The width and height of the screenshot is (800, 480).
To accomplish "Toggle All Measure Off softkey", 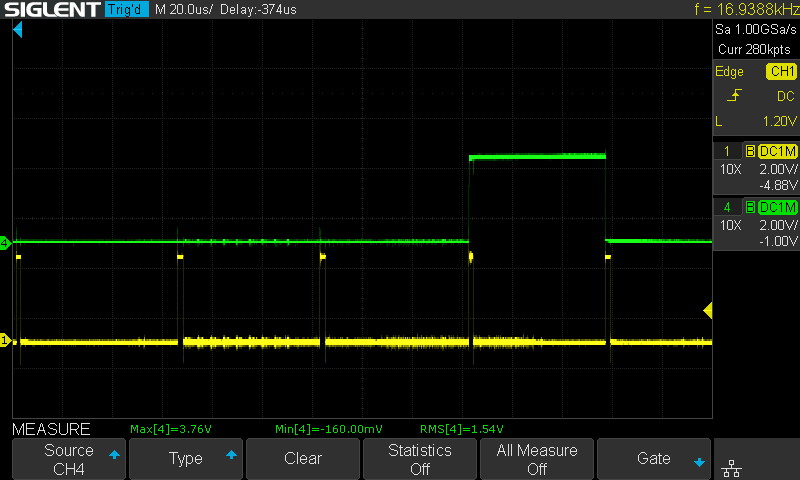I will coord(537,459).
